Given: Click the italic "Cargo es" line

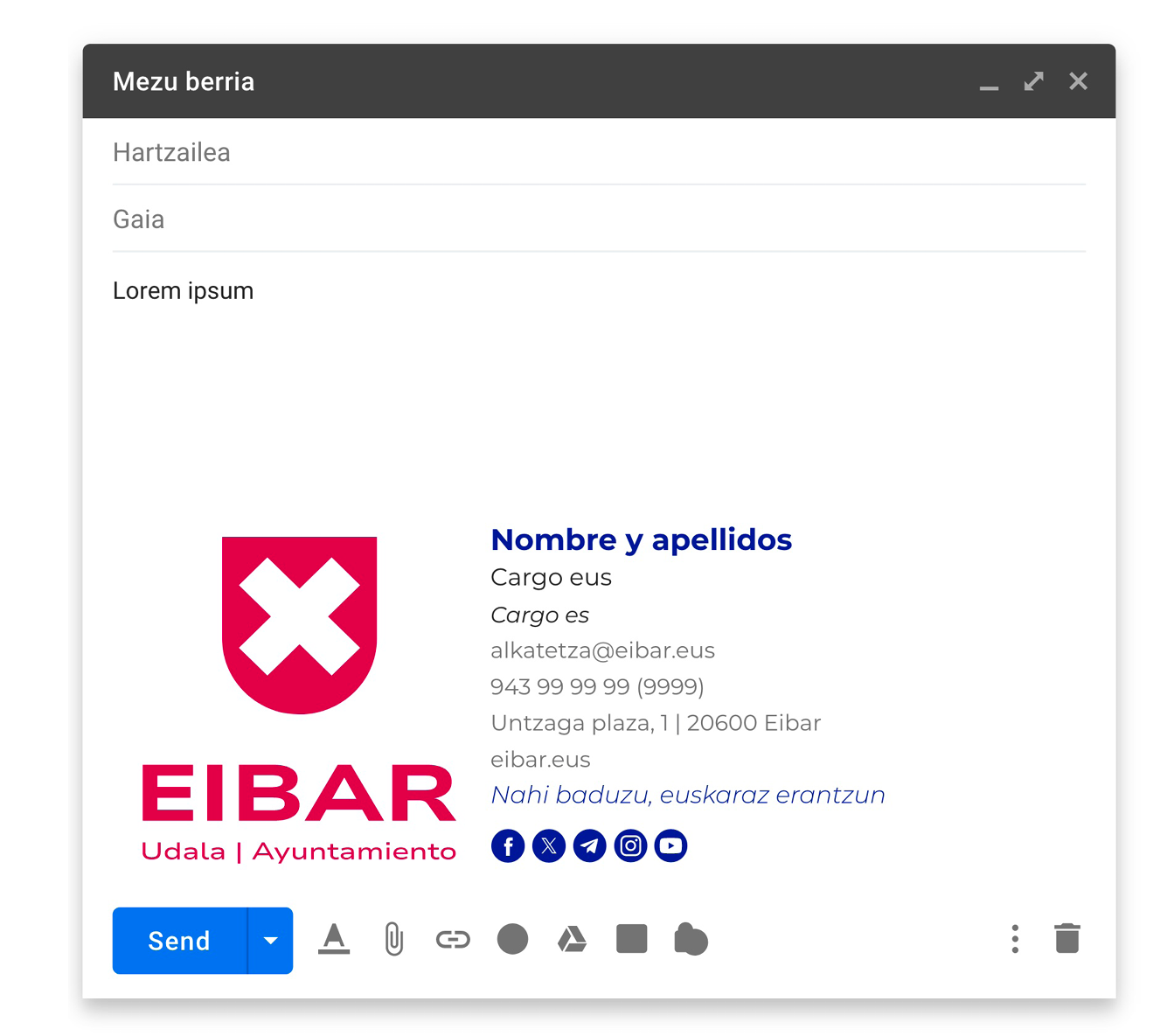Looking at the screenshot, I should (x=539, y=615).
